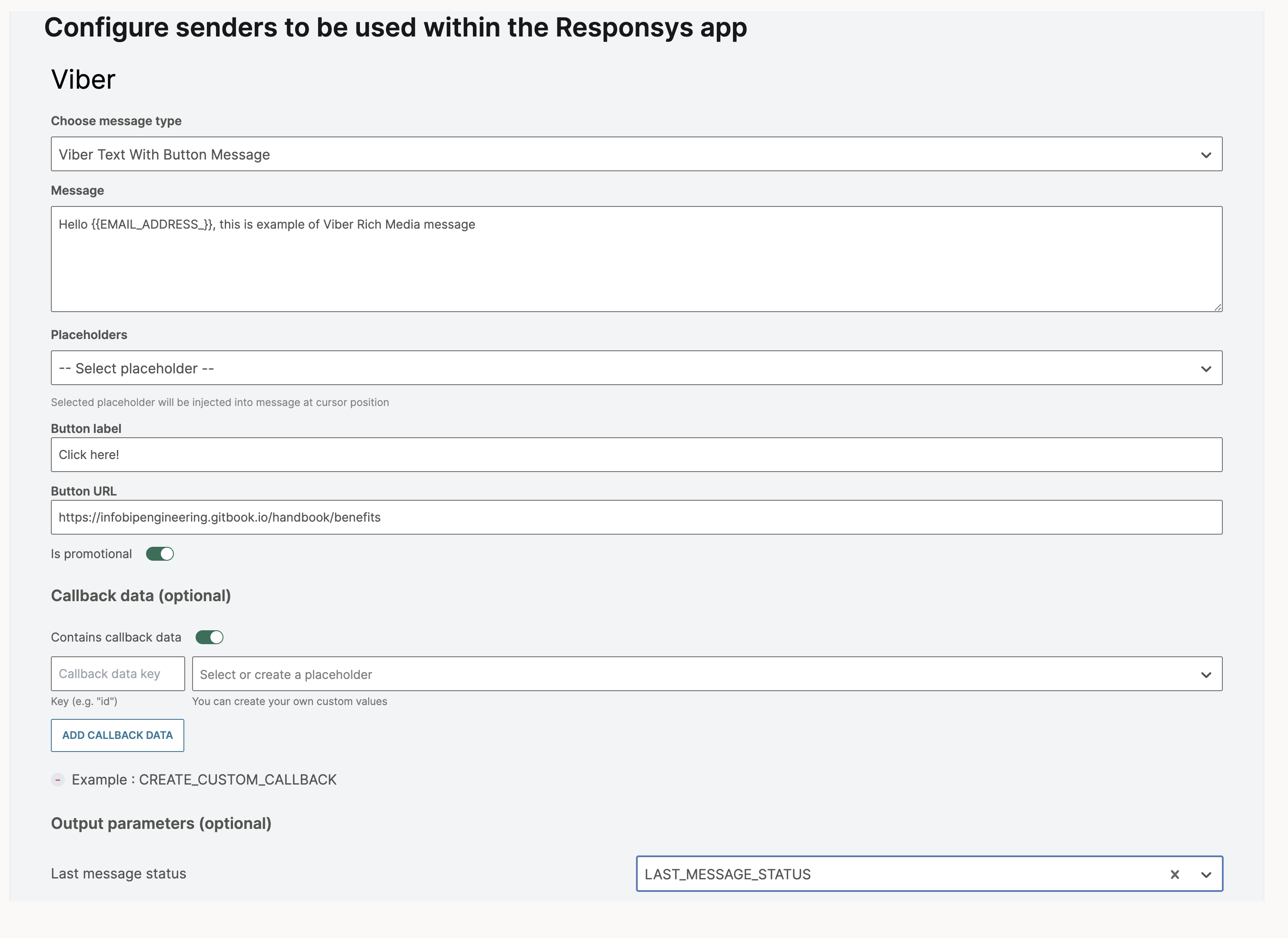
Task: Select the Example : CREATE_CUSTOM_CALLBACK entry
Action: pos(204,780)
